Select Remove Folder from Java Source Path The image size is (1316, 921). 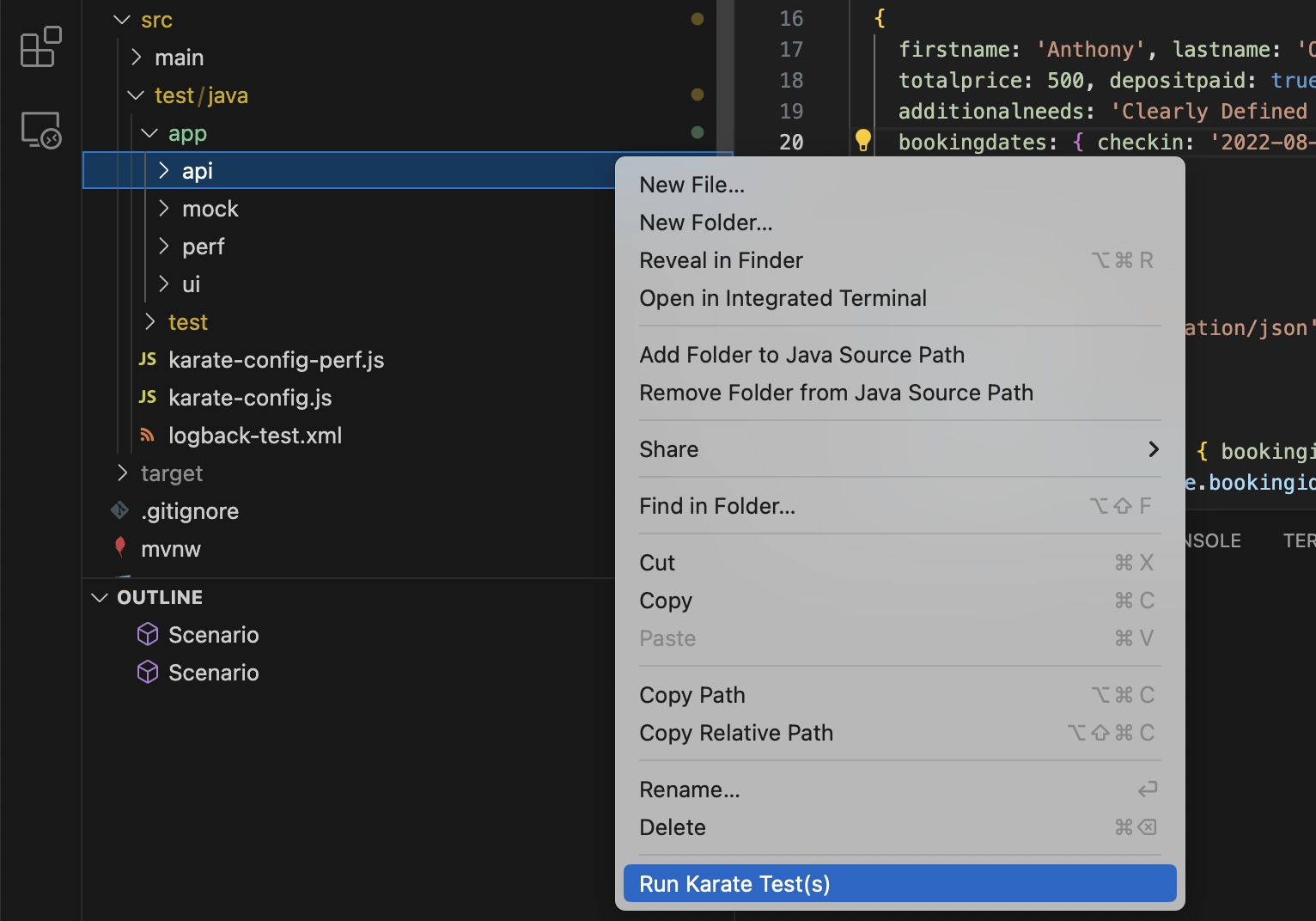tap(899, 393)
